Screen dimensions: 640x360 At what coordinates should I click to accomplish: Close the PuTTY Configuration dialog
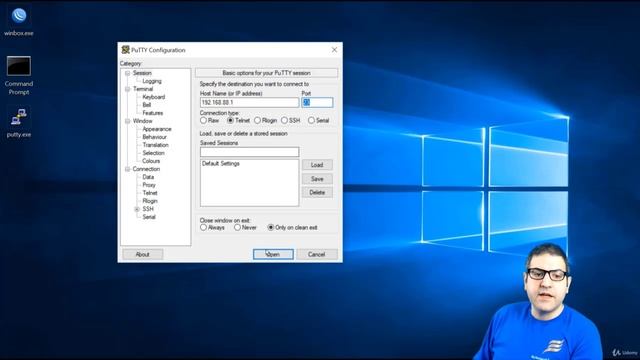coord(334,50)
